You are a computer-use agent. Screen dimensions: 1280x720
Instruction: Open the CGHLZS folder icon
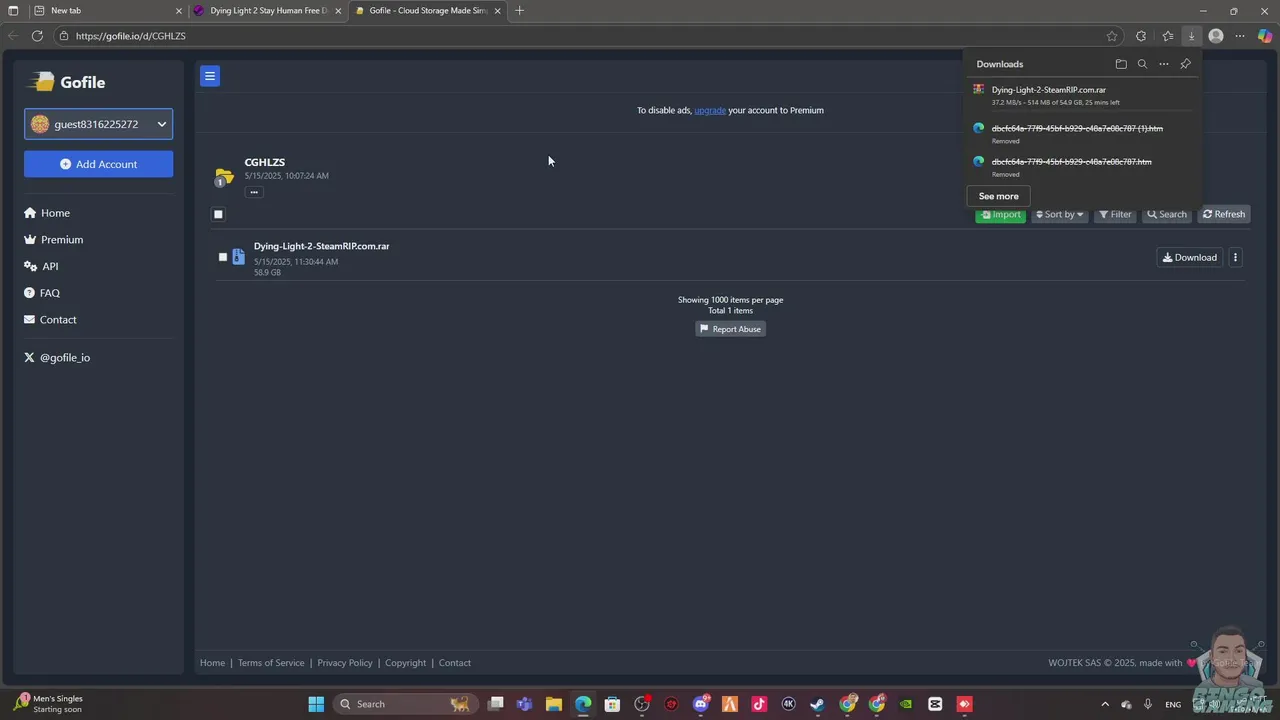pyautogui.click(x=224, y=177)
